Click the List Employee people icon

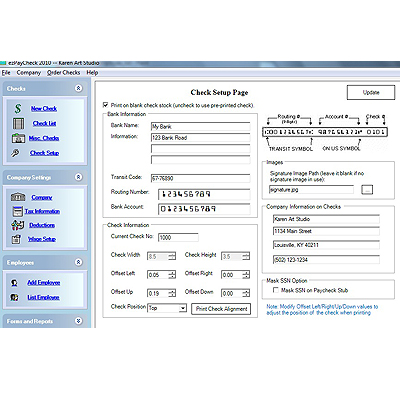point(14,297)
